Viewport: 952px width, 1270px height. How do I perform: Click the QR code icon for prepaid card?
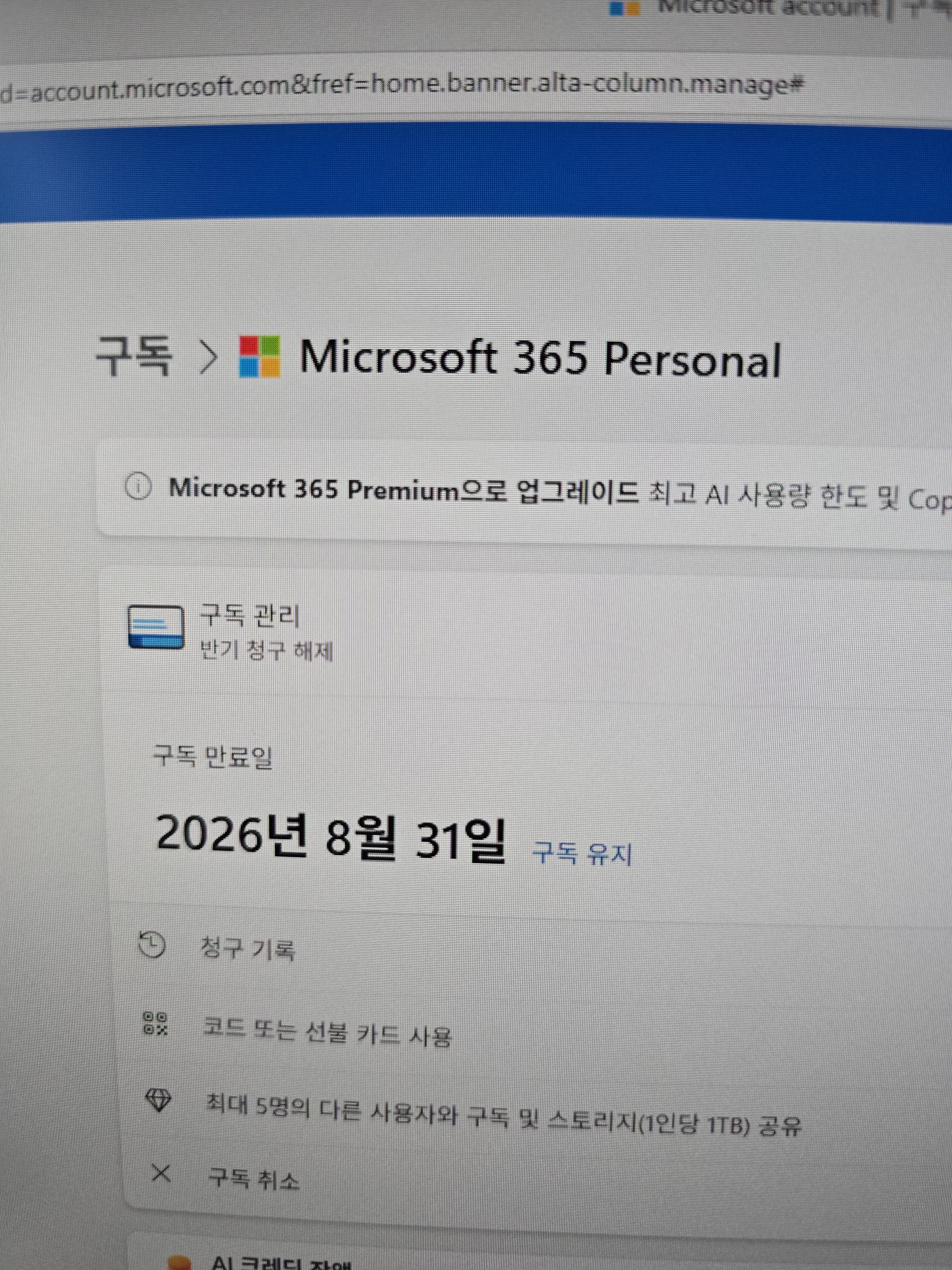(155, 1023)
